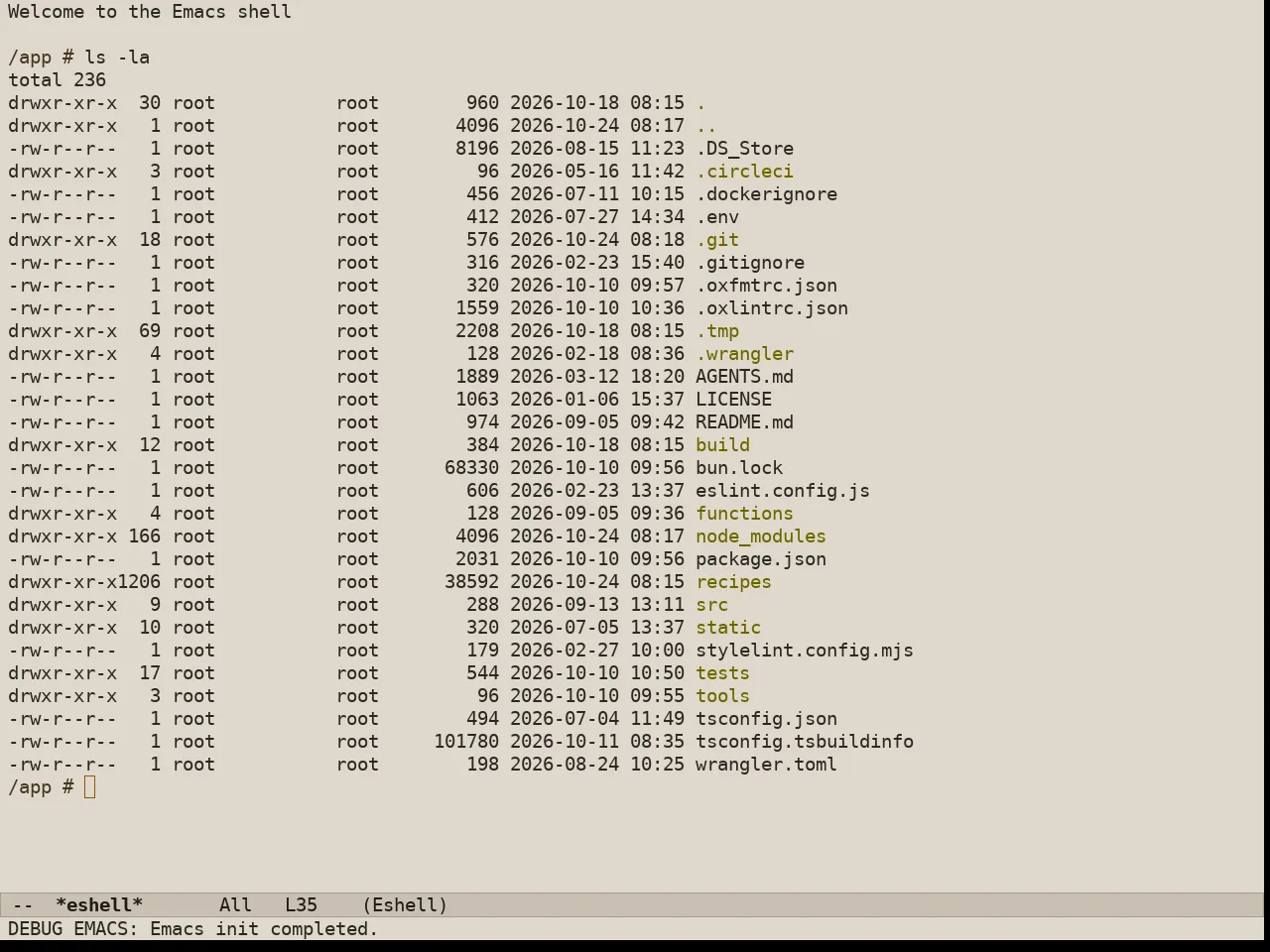The width and height of the screenshot is (1270, 952).
Task: Click on .oxlintrc.json in the listing
Action: tap(772, 308)
